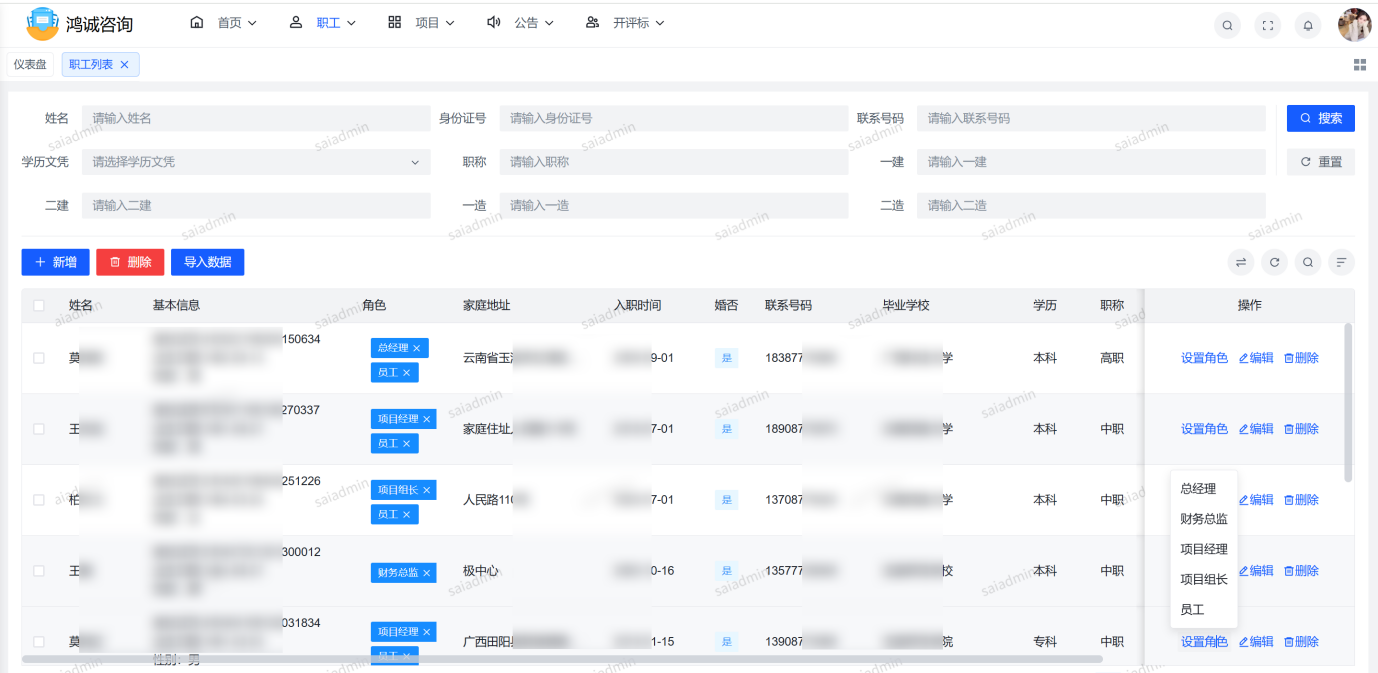Switch to the 职工列表 tab
This screenshot has width=1378, height=673.
[x=92, y=63]
